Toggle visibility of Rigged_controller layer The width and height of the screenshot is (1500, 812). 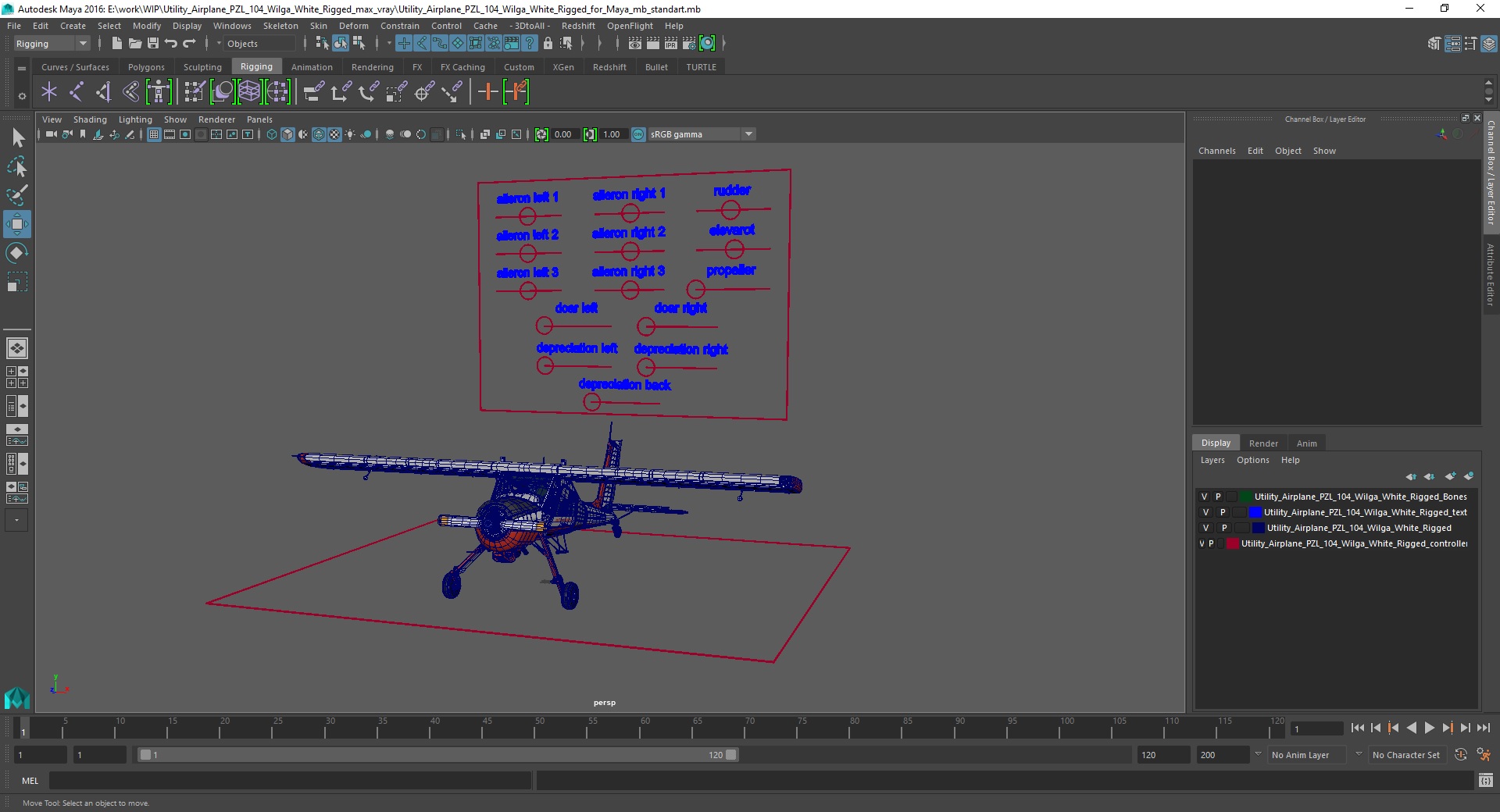pyautogui.click(x=1202, y=543)
